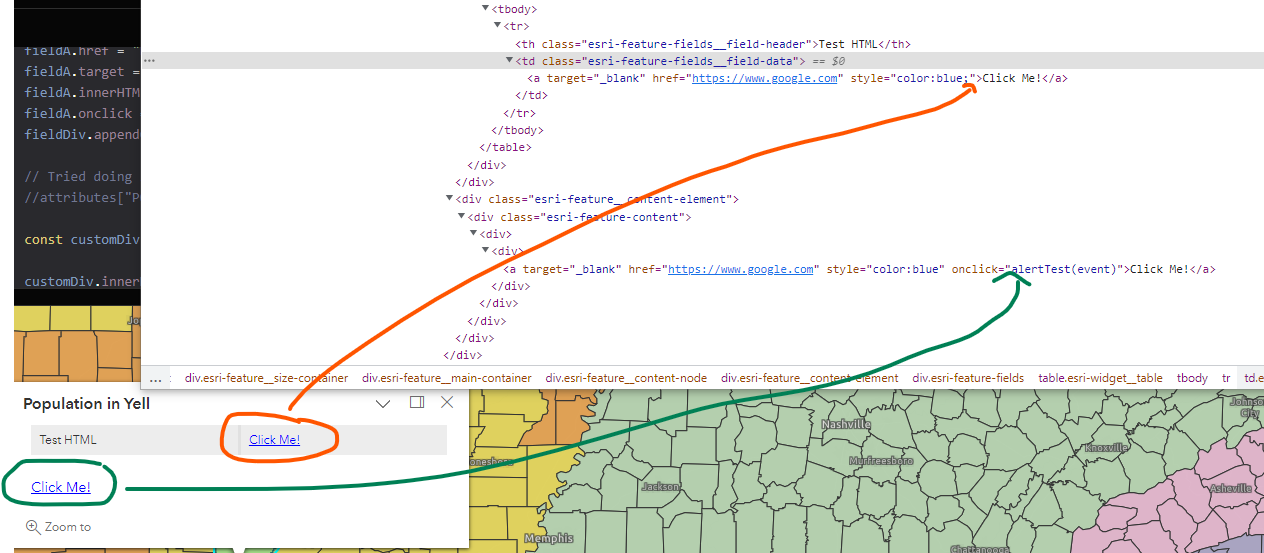The height and width of the screenshot is (553, 1264).
Task: Collapse the tr node in DevTools
Action: pos(498,26)
